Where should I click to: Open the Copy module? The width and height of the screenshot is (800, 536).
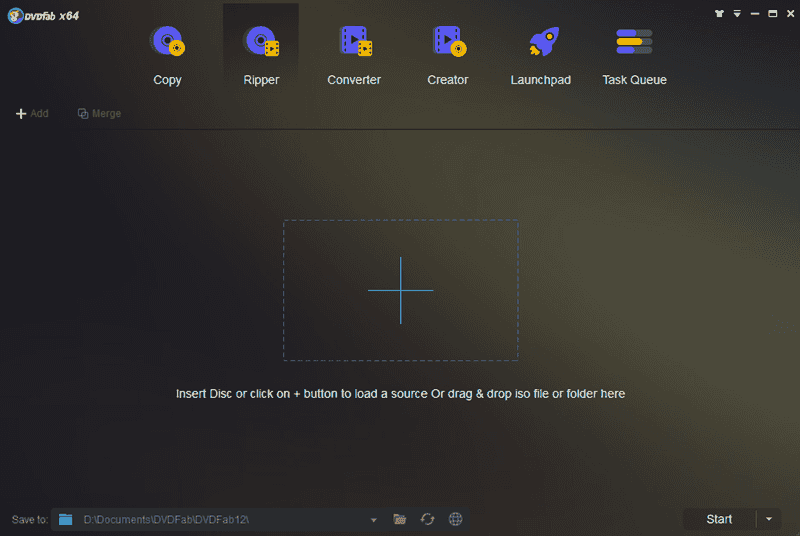(x=167, y=56)
